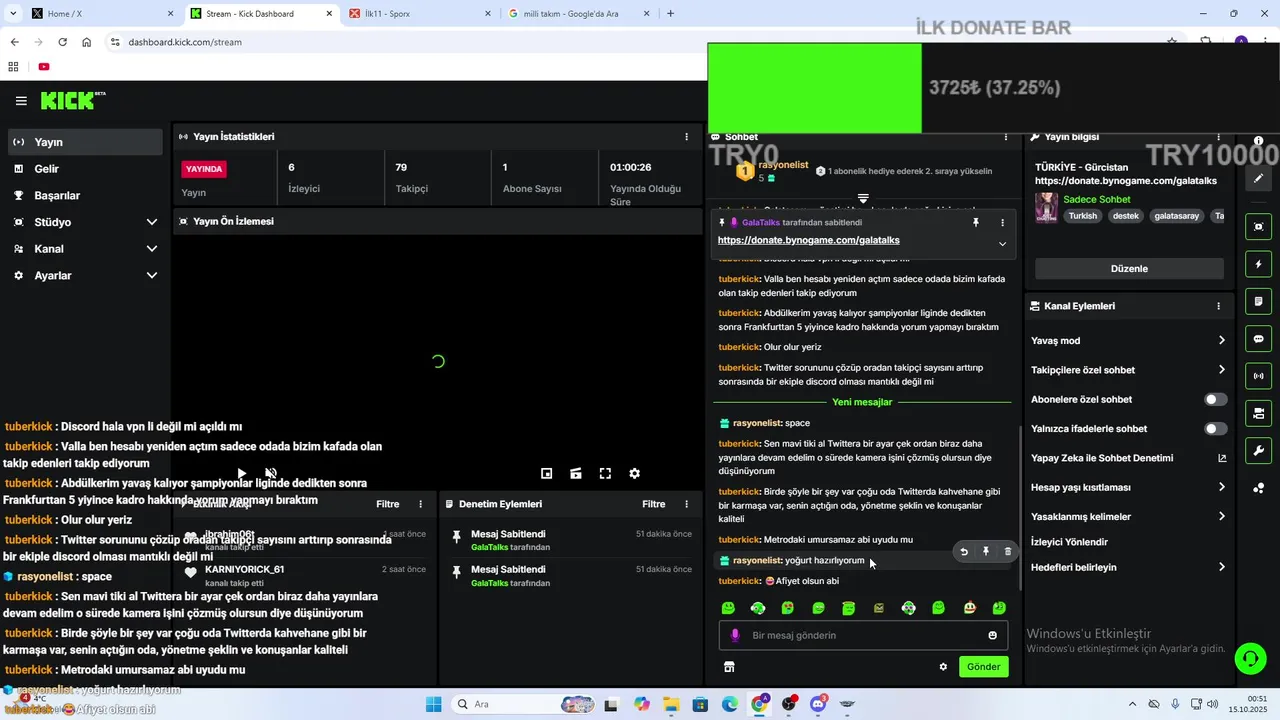Open the chat shop icon below input
The height and width of the screenshot is (720, 1280).
[729, 667]
